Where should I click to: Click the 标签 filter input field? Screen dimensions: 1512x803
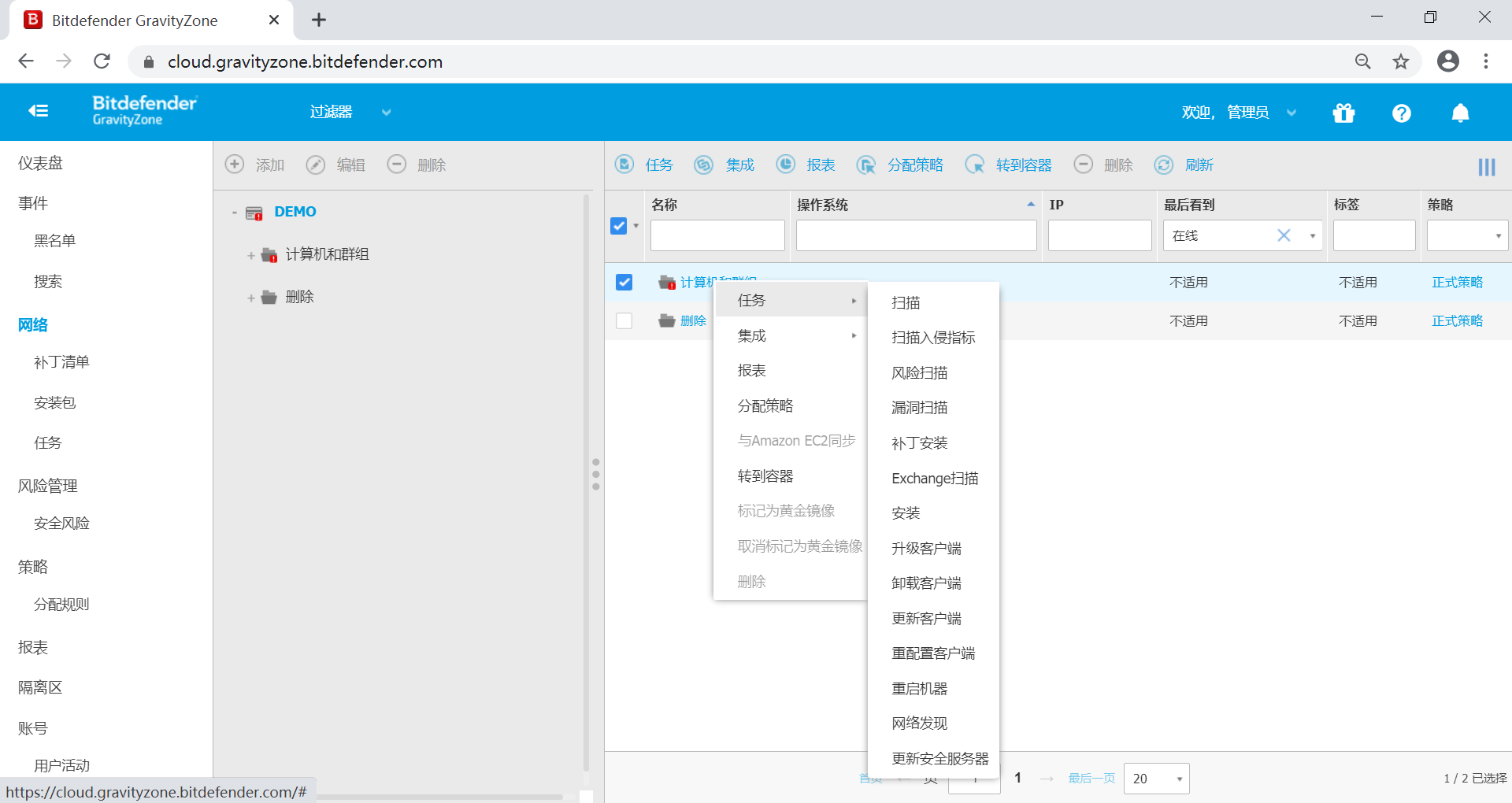(x=1374, y=235)
